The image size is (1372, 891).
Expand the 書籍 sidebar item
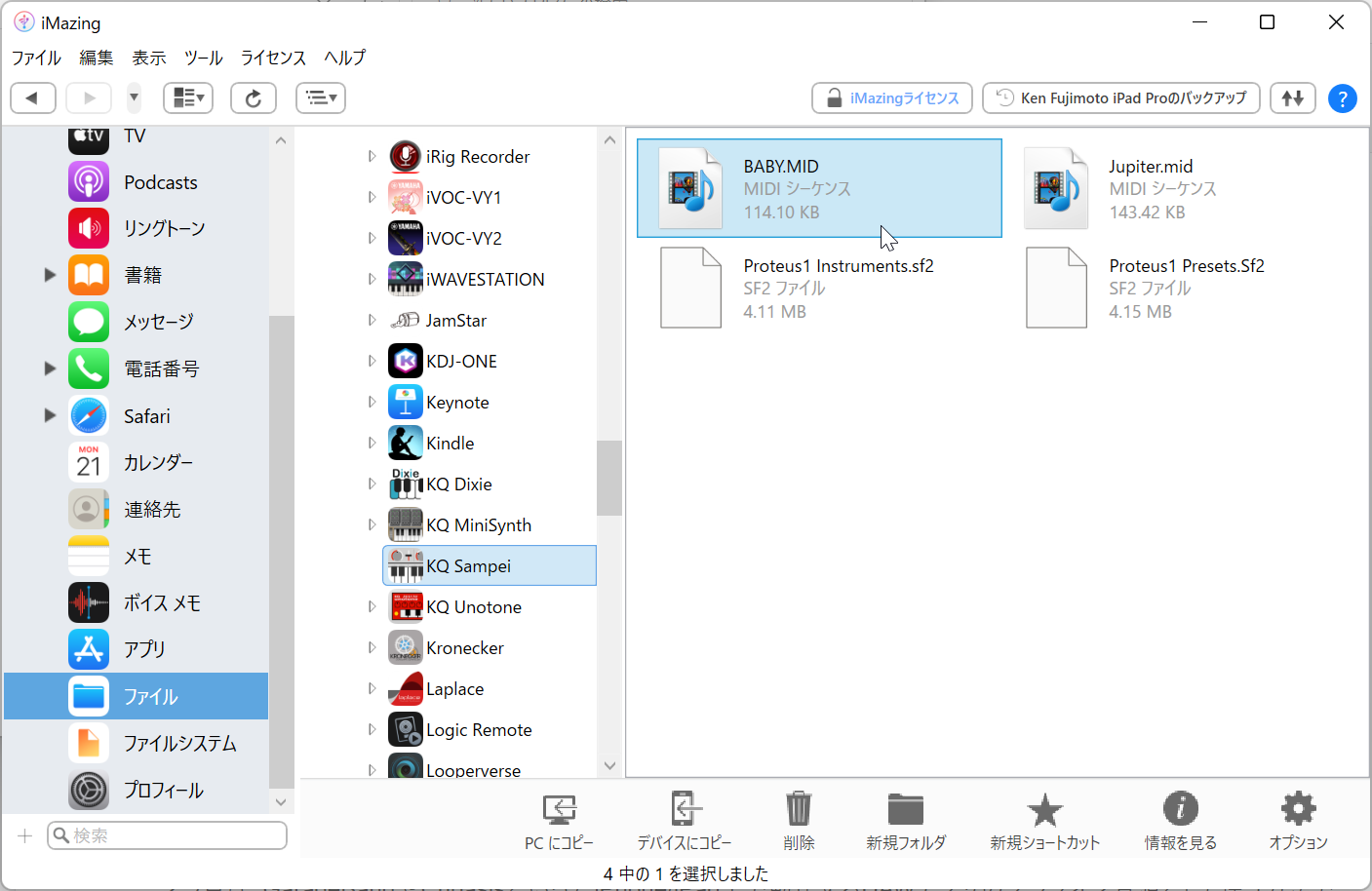pos(50,275)
